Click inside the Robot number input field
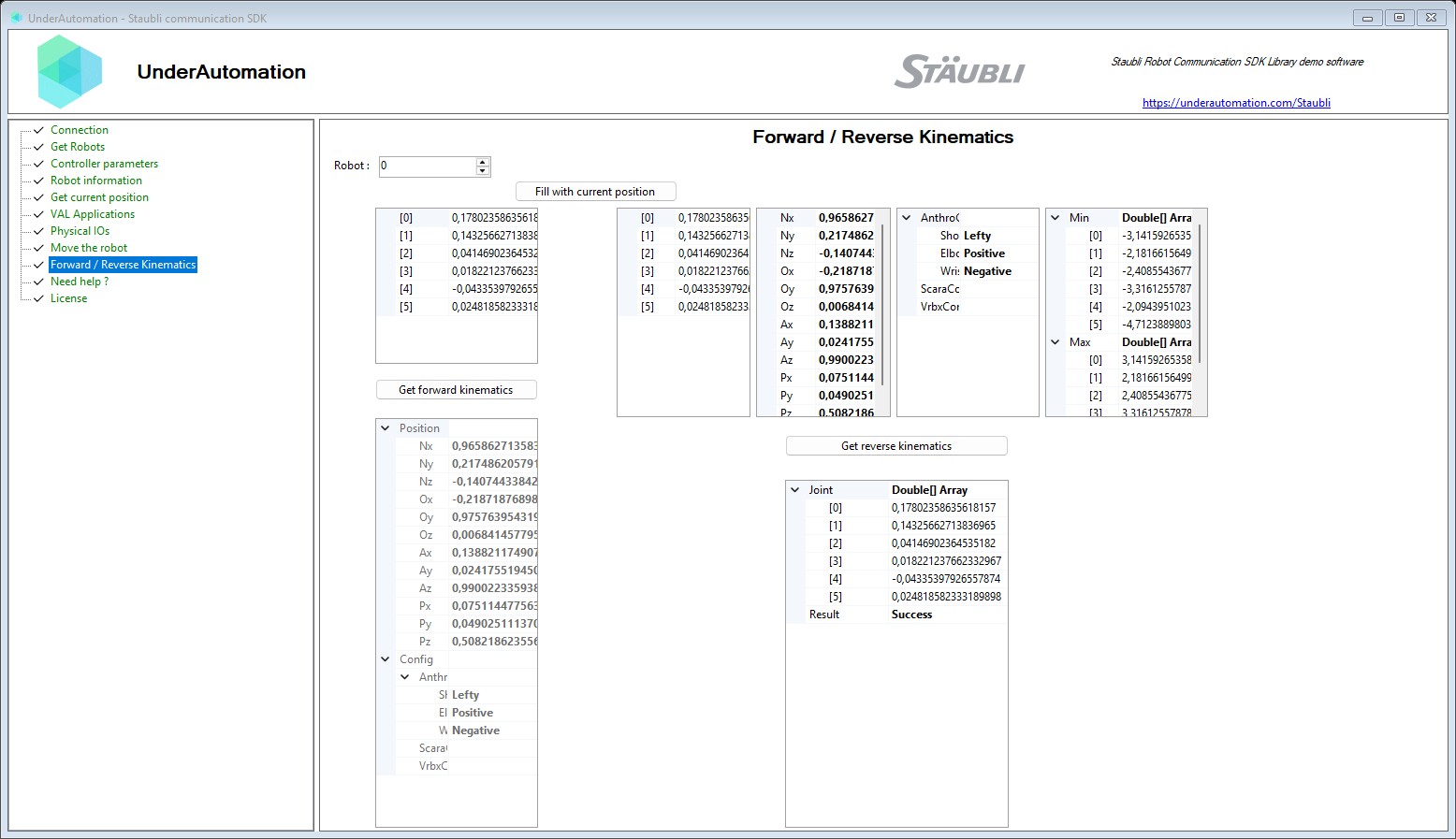Screen dimensions: 1456x839 426,166
